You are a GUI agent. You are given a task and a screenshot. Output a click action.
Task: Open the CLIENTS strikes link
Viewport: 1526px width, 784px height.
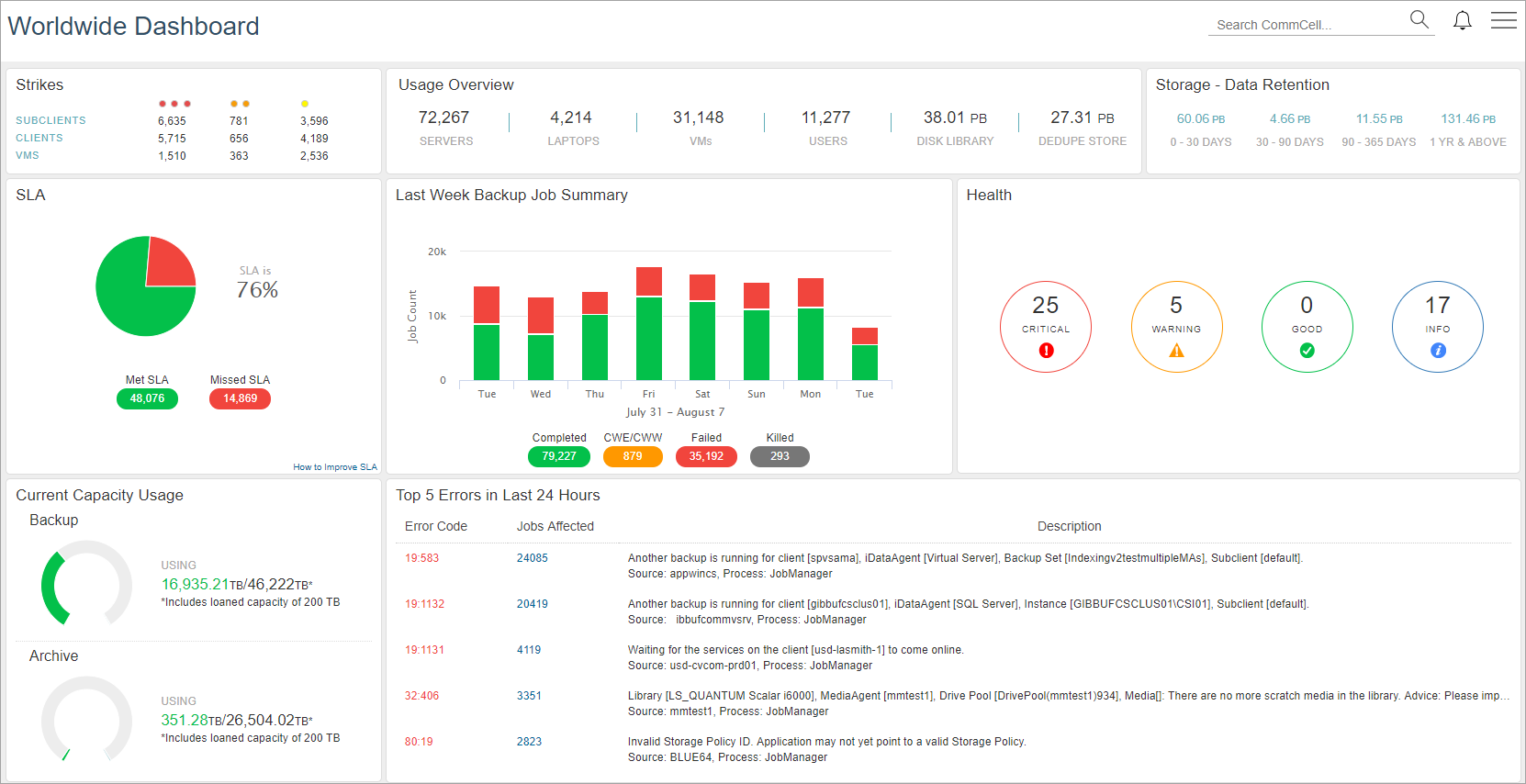39,138
